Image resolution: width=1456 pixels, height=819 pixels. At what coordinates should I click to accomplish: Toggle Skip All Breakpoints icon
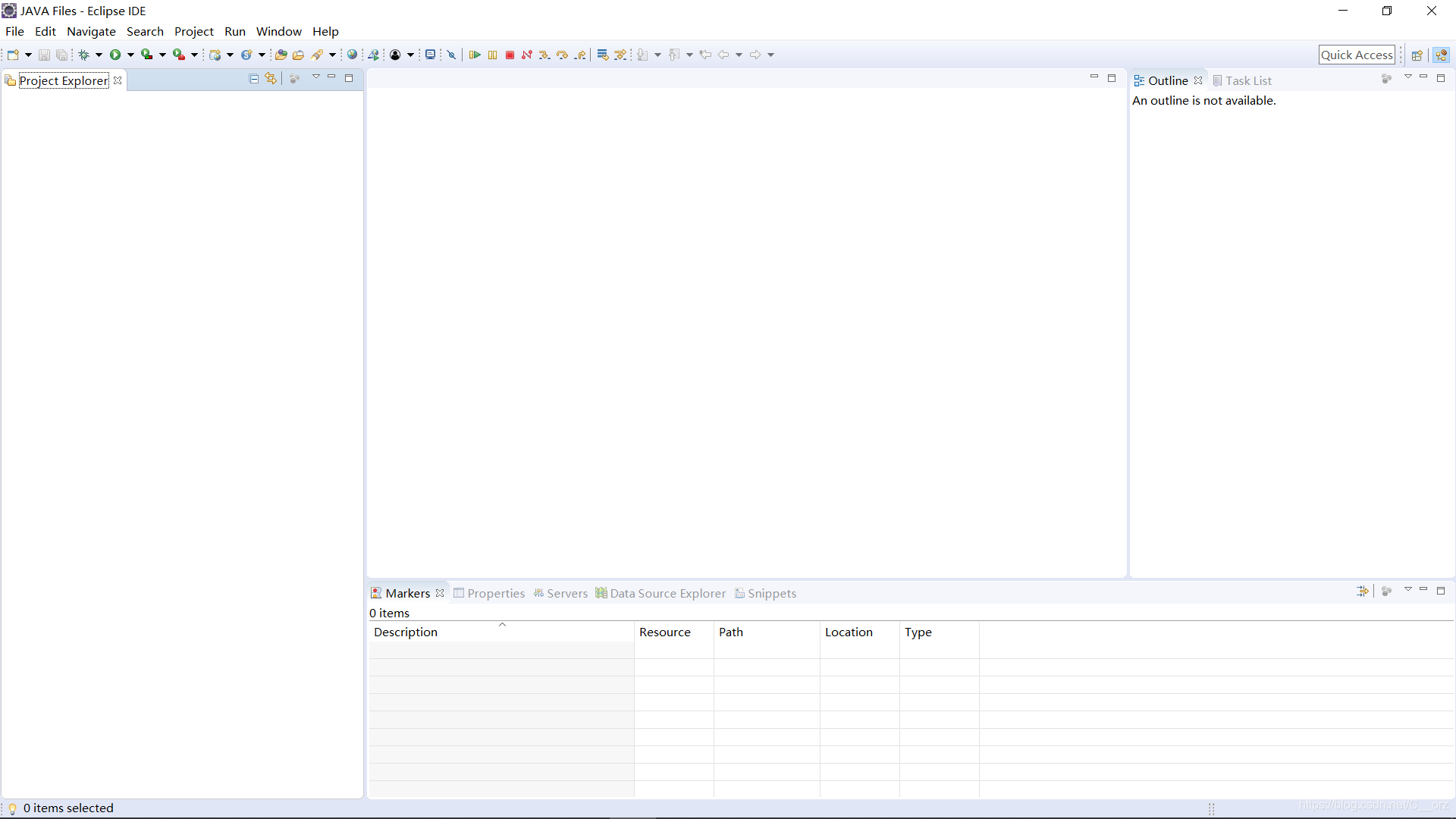[451, 55]
